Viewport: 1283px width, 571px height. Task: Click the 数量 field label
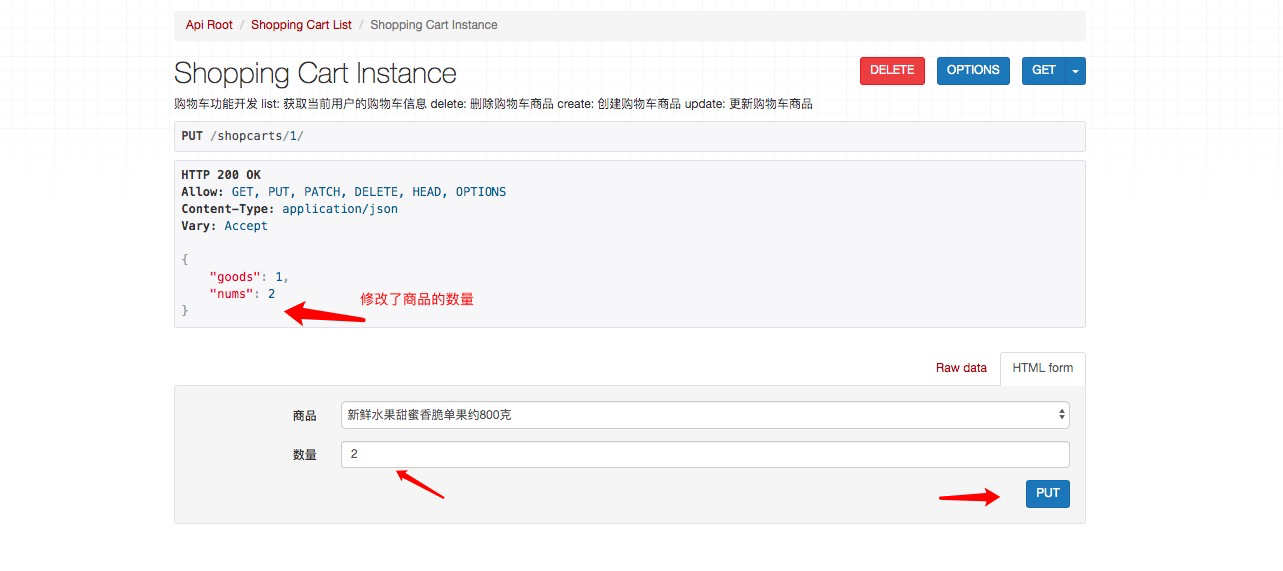coord(304,455)
